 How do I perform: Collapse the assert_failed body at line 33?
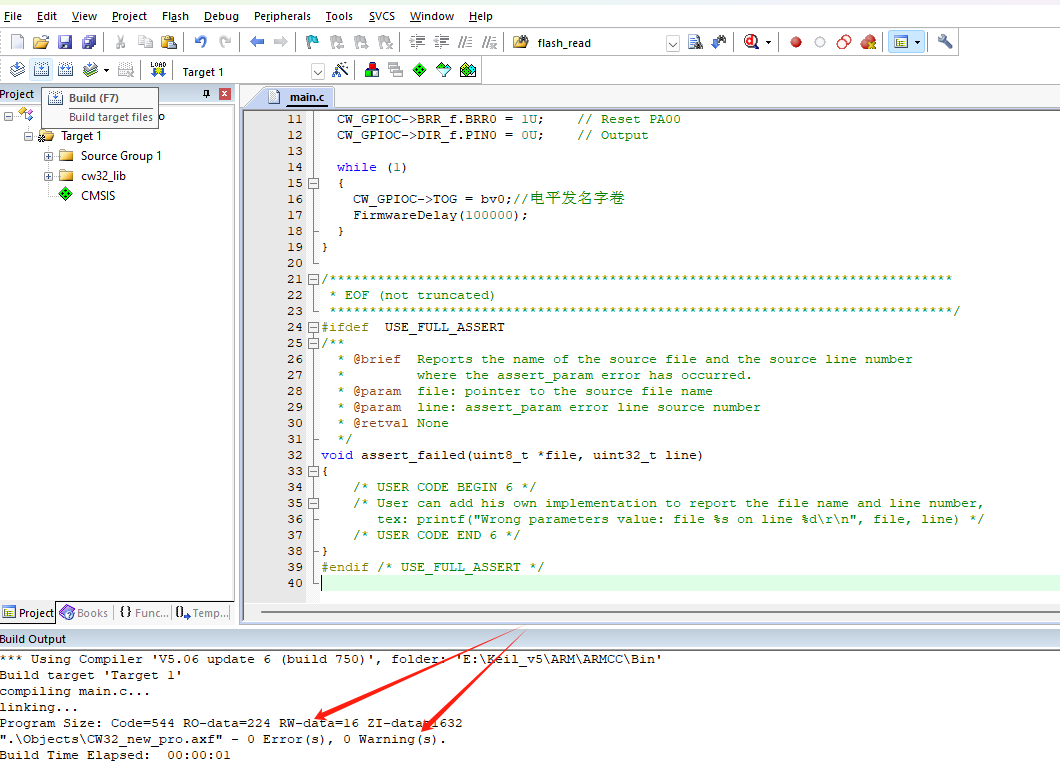[313, 471]
